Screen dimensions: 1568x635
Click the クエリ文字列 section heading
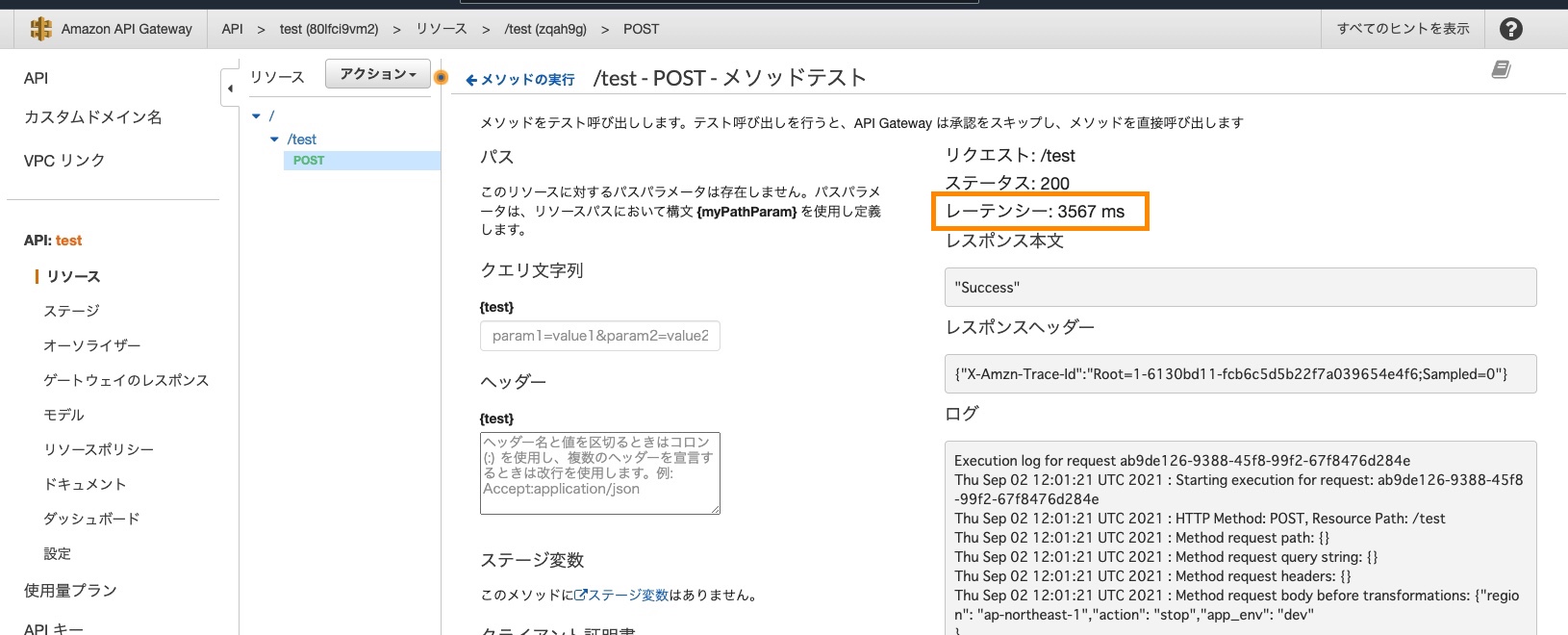pyautogui.click(x=532, y=270)
